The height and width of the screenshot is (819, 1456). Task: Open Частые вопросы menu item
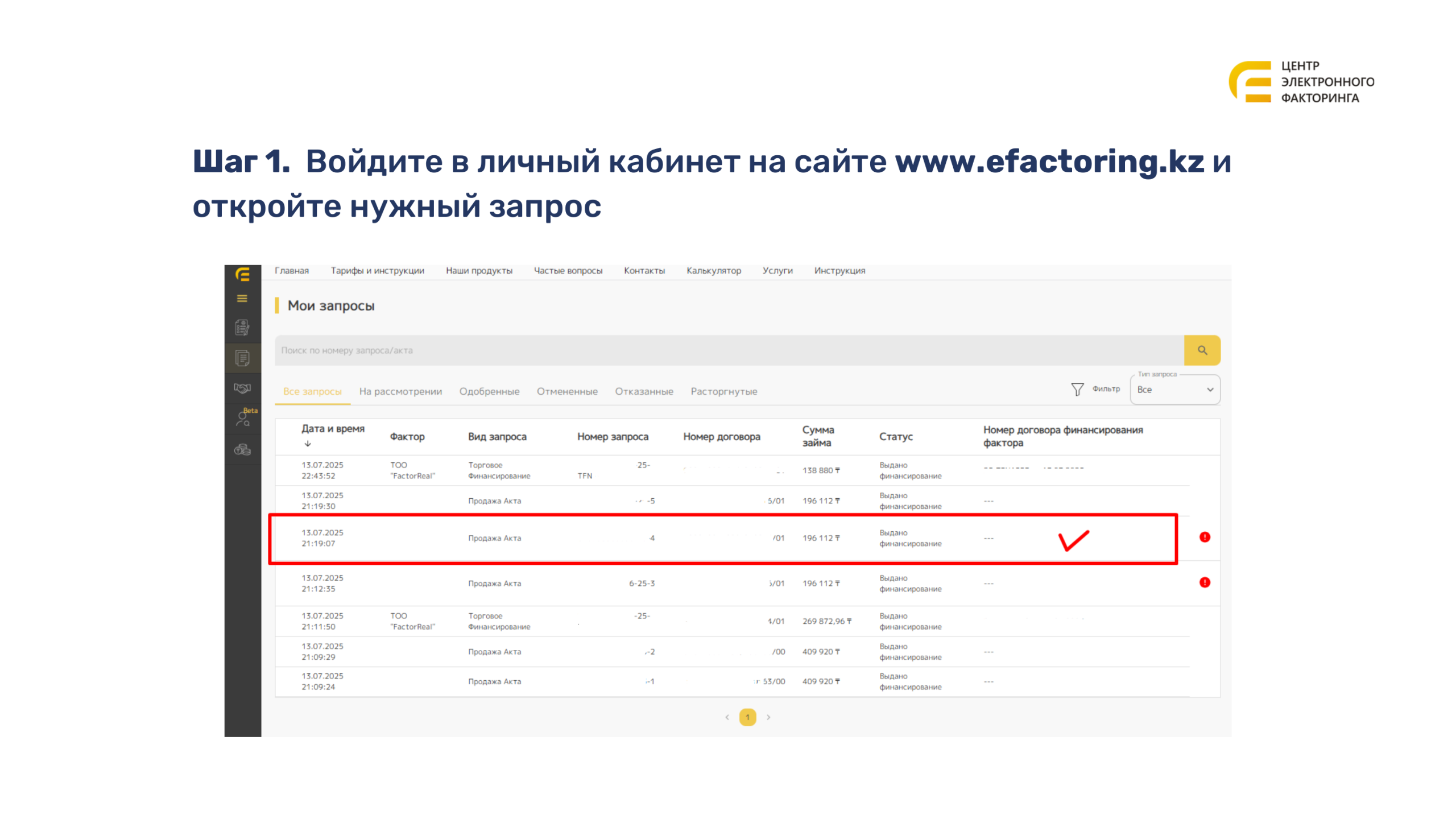tap(568, 271)
